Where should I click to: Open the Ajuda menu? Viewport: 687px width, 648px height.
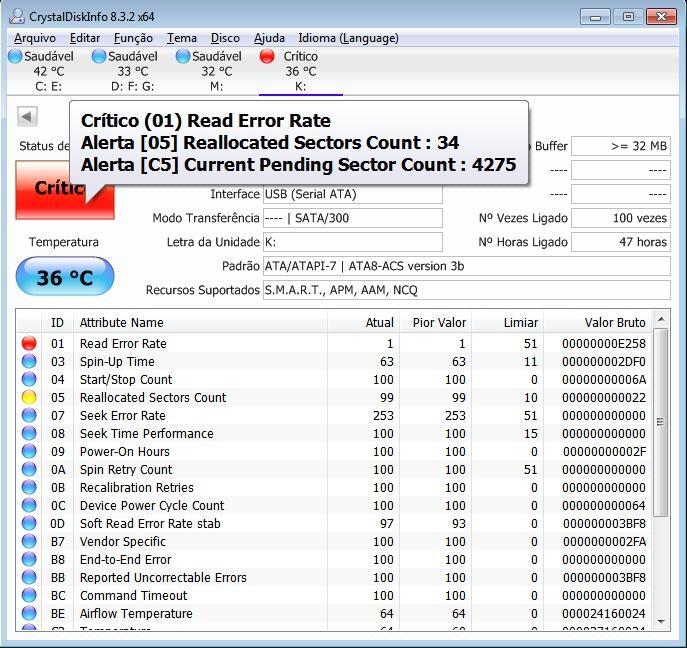[x=269, y=38]
